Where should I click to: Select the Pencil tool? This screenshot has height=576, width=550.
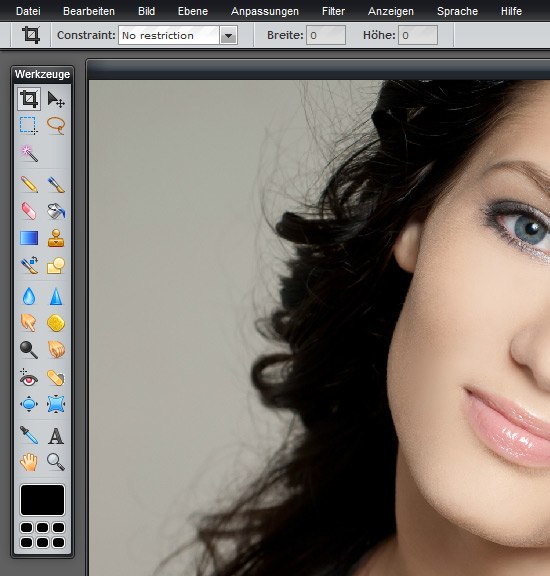point(29,184)
